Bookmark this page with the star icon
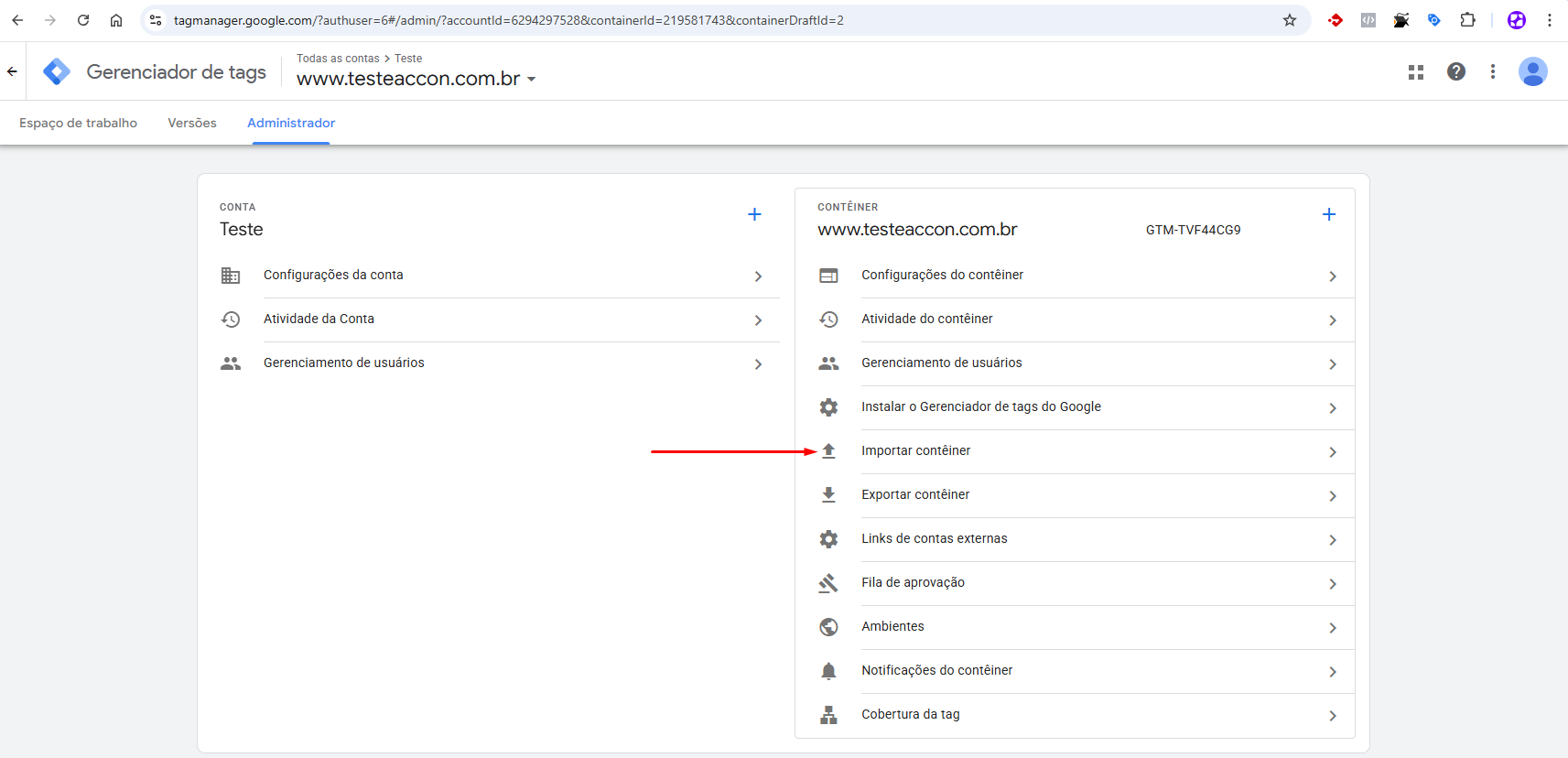The width and height of the screenshot is (1568, 758). pos(1289,20)
